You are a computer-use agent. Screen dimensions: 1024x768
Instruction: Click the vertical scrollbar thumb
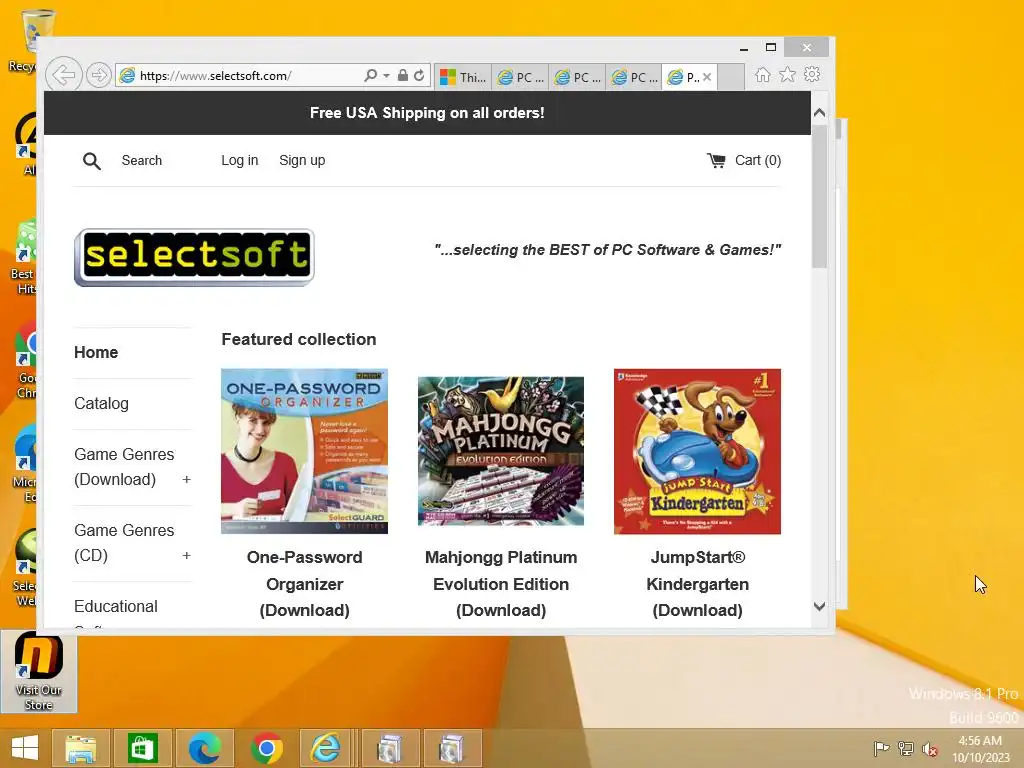[x=820, y=196]
